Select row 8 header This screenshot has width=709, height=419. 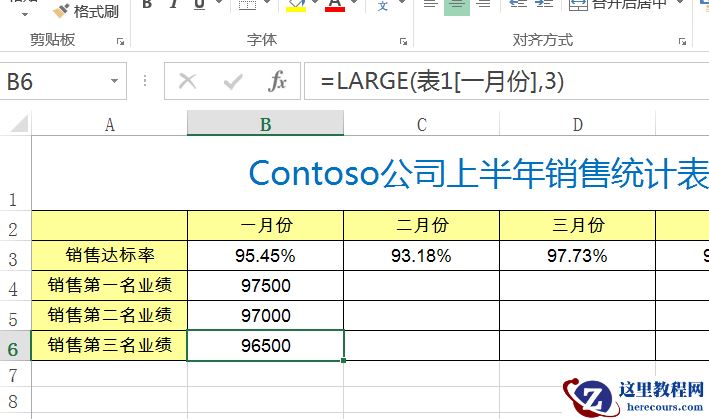[15, 400]
